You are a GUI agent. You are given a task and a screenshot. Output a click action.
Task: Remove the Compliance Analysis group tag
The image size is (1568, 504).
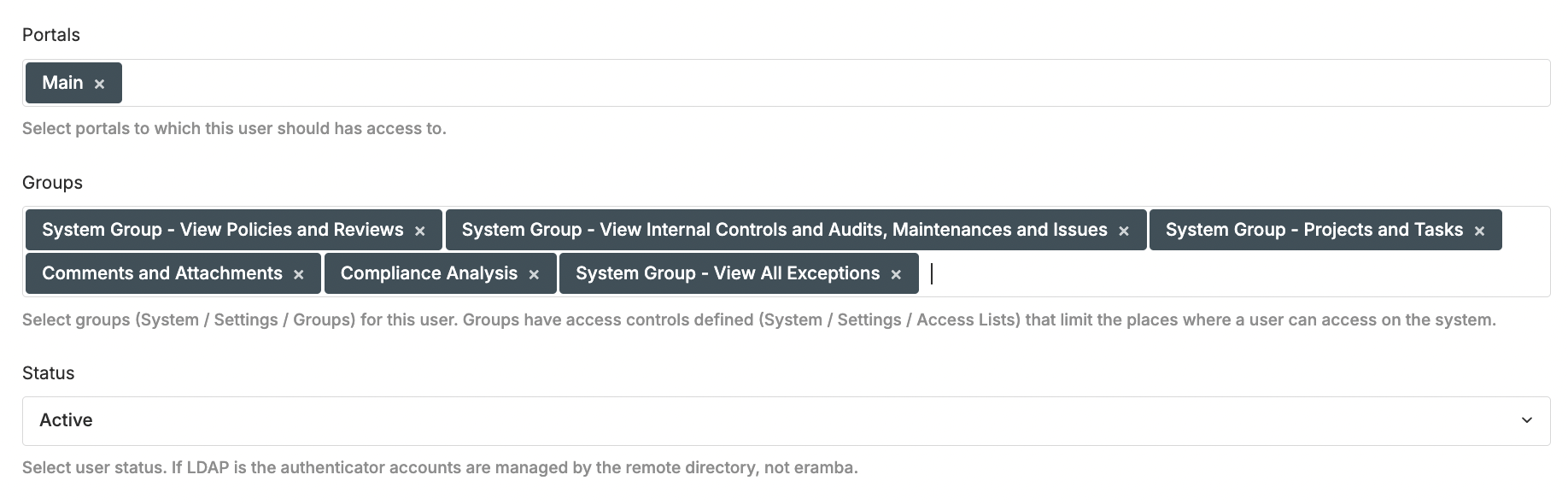coord(533,274)
